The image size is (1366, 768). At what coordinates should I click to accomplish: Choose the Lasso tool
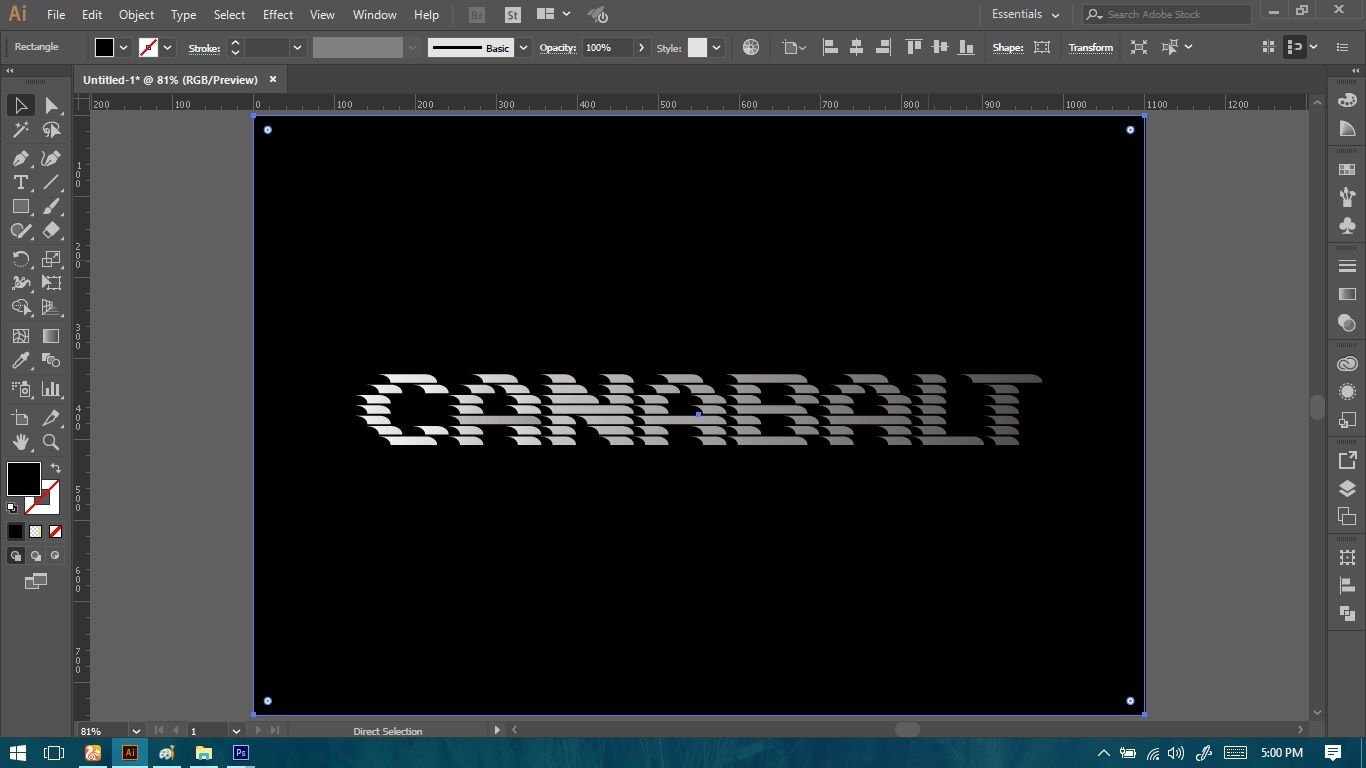pyautogui.click(x=51, y=130)
